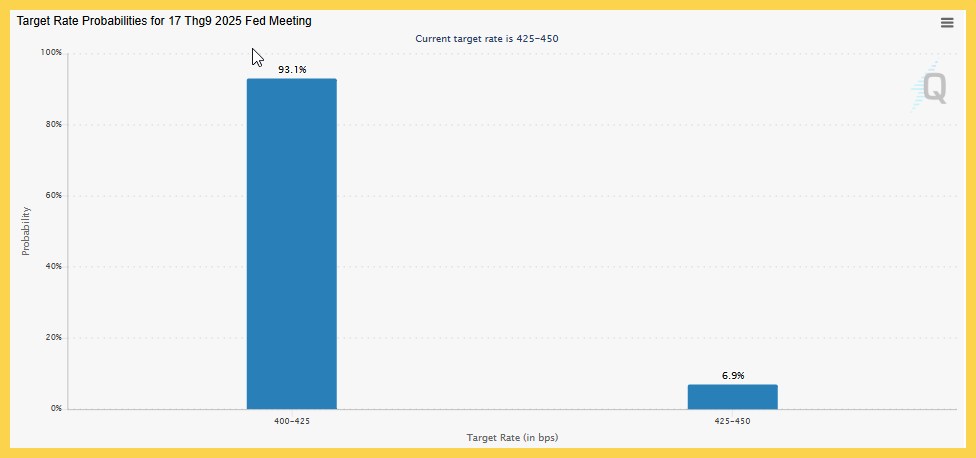Click the chart title for 17 Thg9 2025 Fed Meeting
Screen dimensions: 976x458
[164, 21]
